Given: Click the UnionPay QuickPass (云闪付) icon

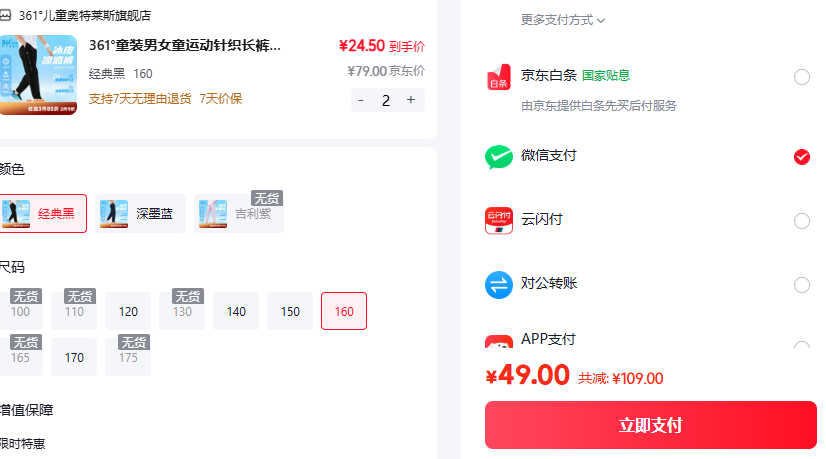Looking at the screenshot, I should (x=498, y=220).
